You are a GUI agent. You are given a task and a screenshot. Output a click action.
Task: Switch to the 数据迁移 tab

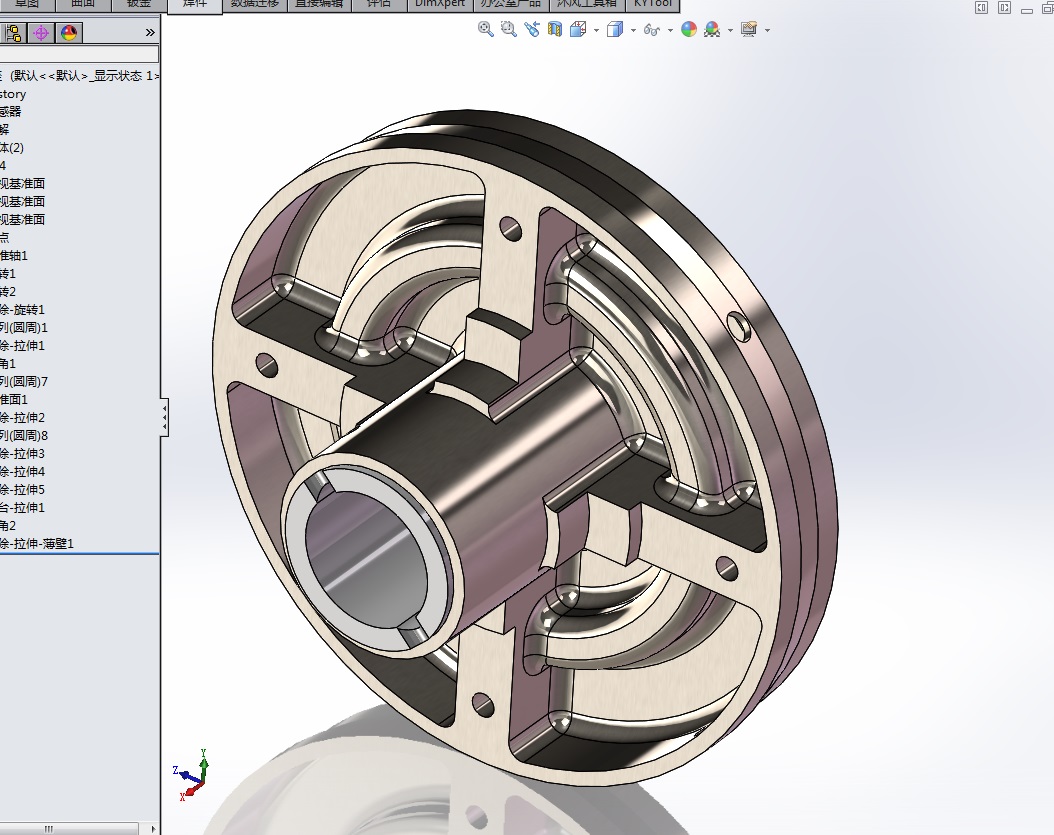(x=255, y=5)
